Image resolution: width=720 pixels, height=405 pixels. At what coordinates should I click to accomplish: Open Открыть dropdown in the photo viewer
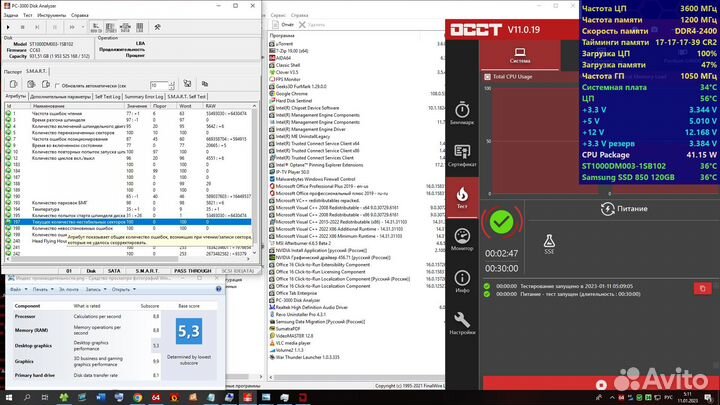(124, 290)
